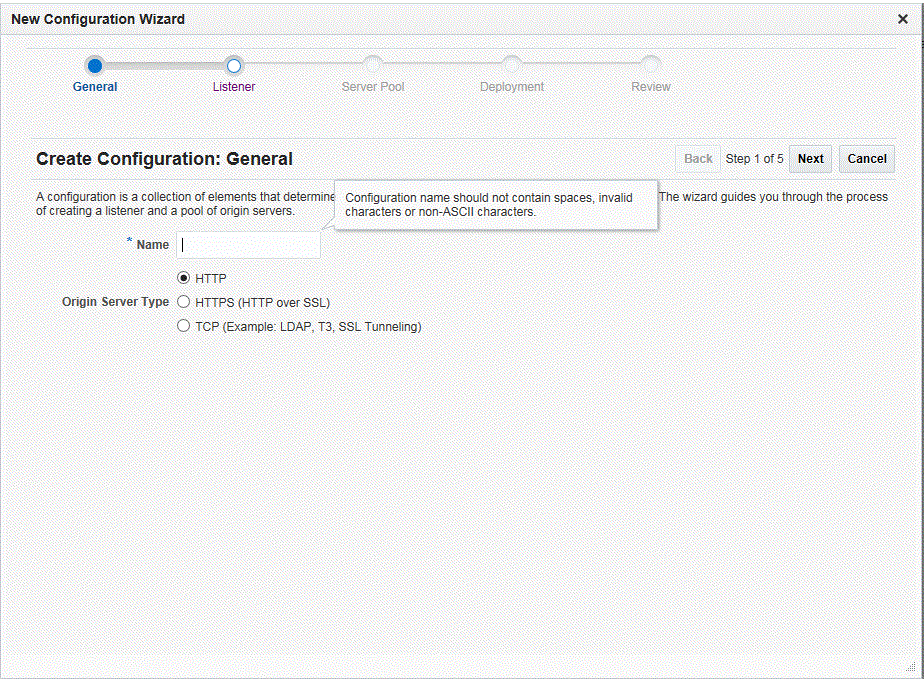The height and width of the screenshot is (679, 924).
Task: Select TCP origin server type radio
Action: point(183,326)
